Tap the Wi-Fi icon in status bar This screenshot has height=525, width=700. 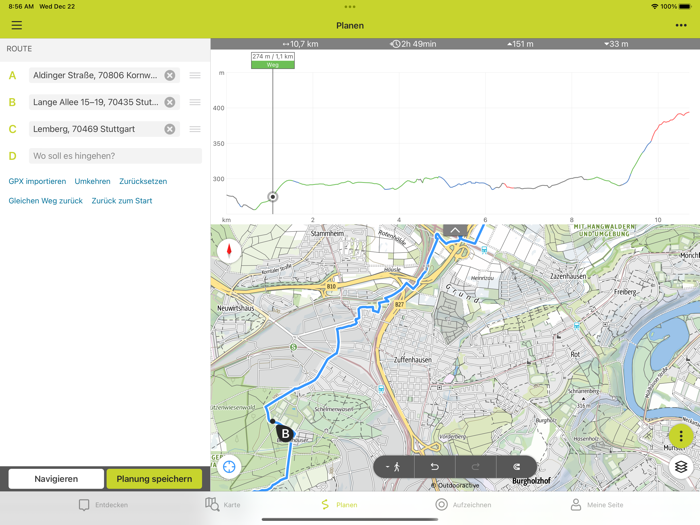654,7
